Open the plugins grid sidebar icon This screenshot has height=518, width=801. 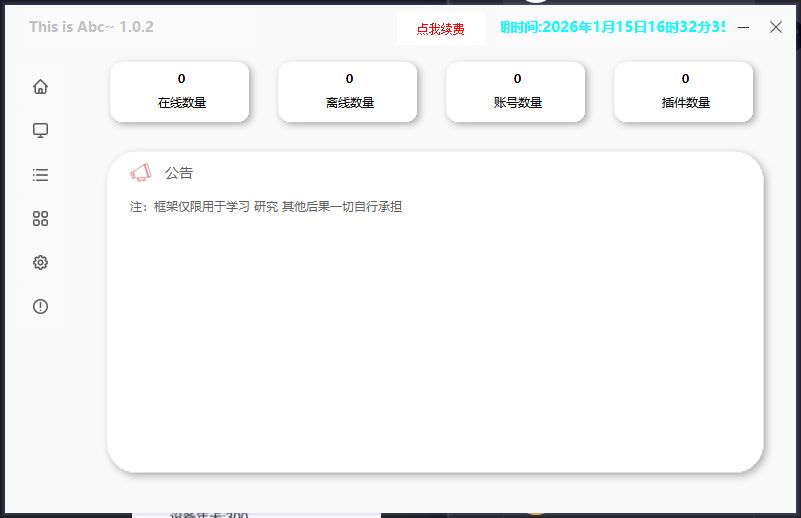click(40, 219)
